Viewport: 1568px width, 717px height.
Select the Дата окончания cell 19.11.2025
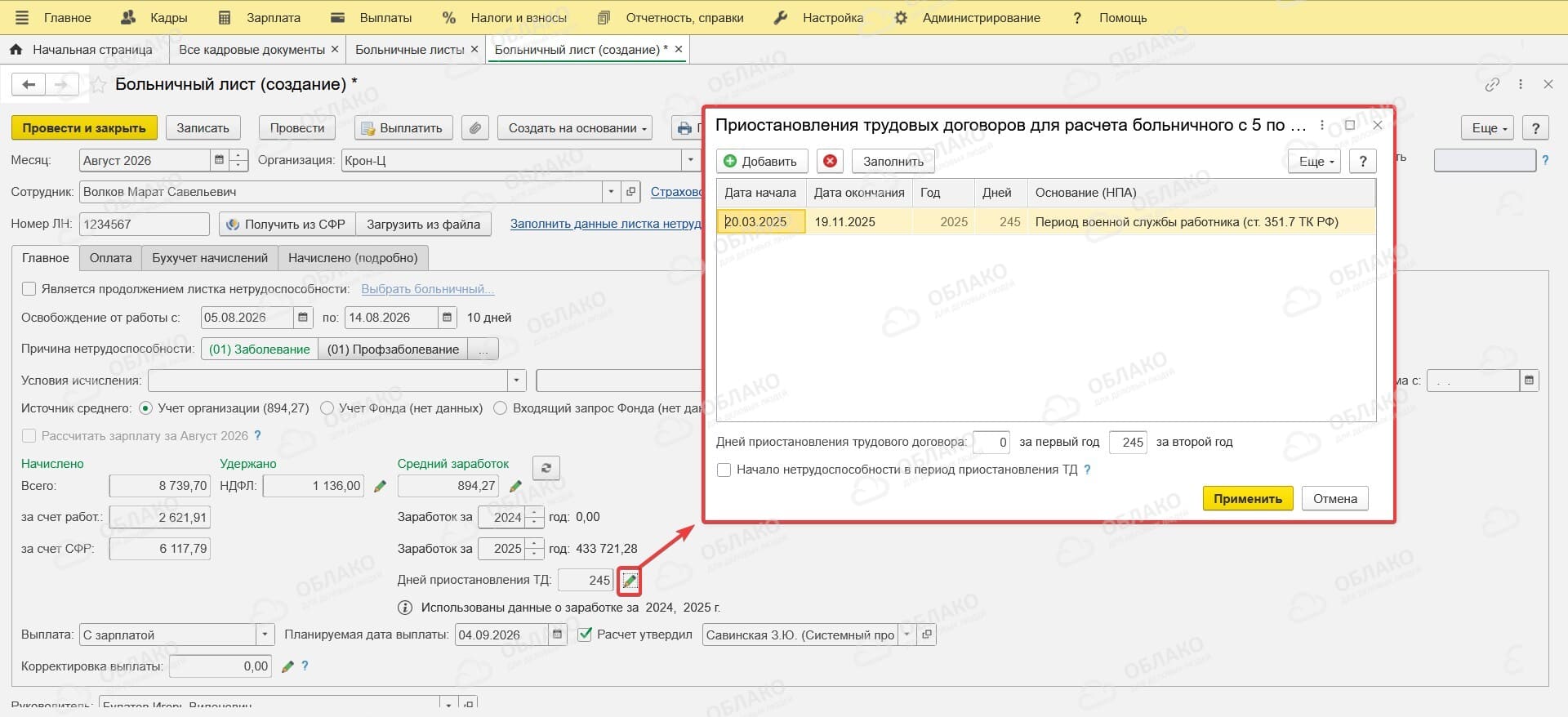(x=859, y=221)
